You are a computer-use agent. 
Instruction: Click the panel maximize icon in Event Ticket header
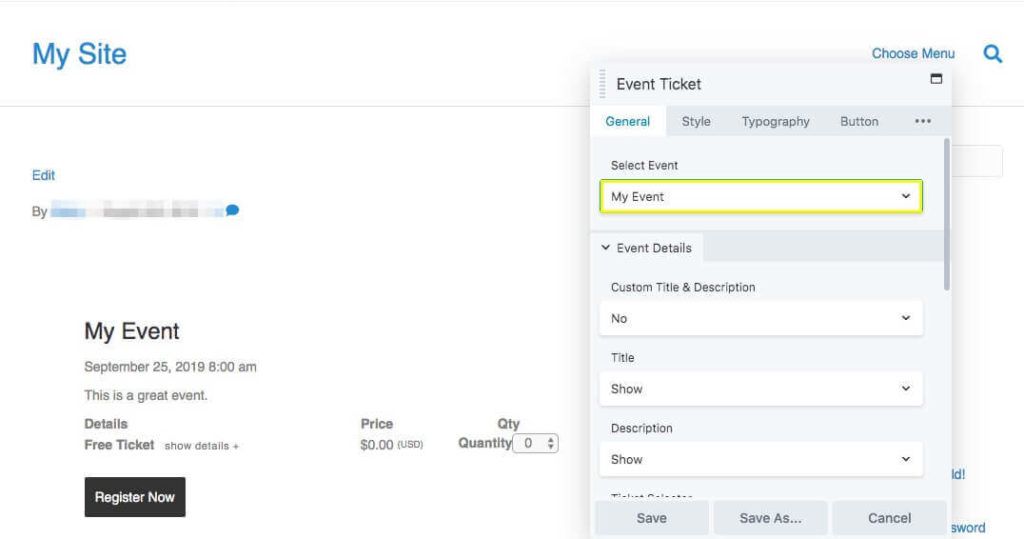936,79
